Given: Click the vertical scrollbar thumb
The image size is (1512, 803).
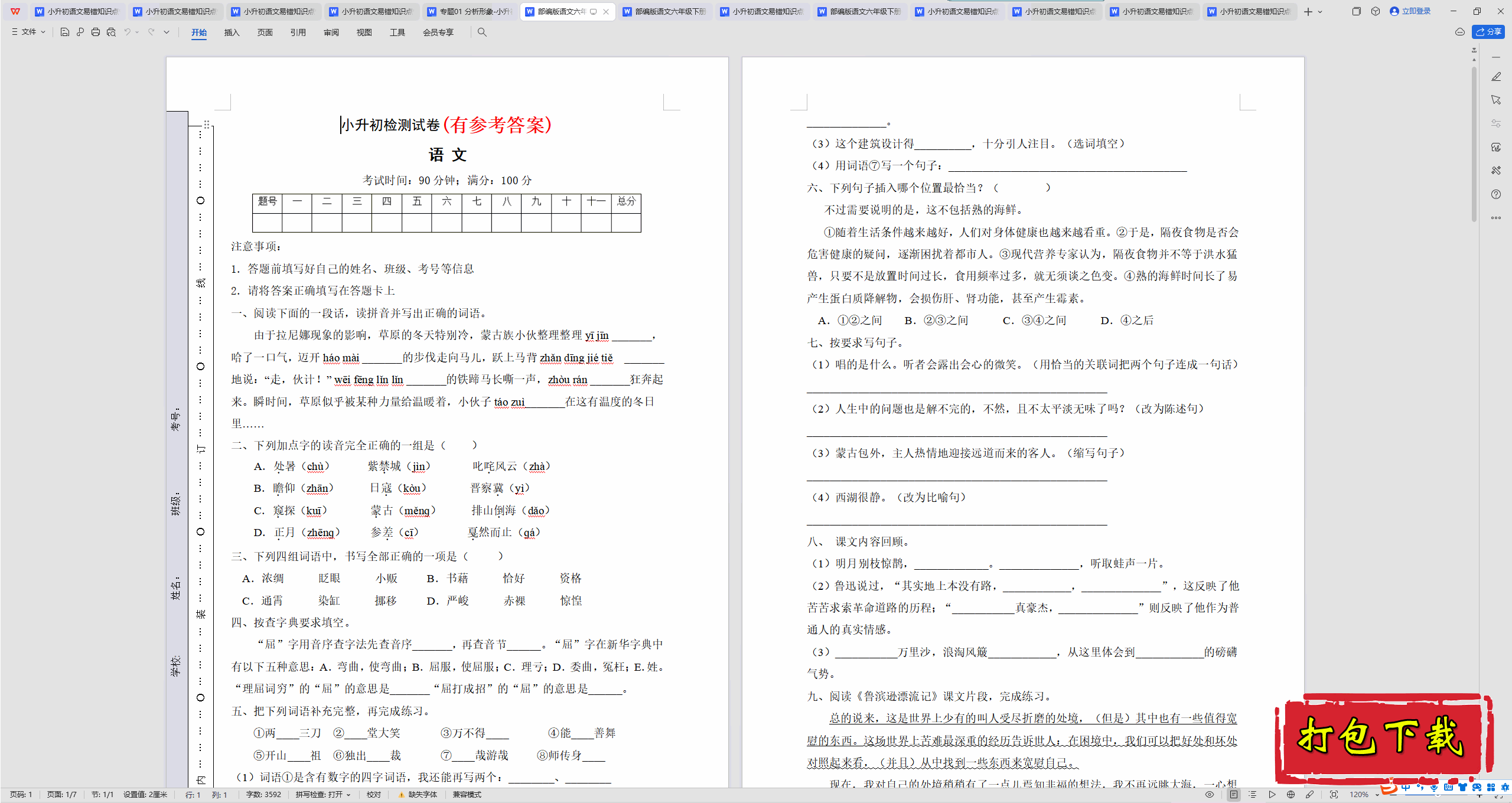Looking at the screenshot, I should (x=1474, y=145).
